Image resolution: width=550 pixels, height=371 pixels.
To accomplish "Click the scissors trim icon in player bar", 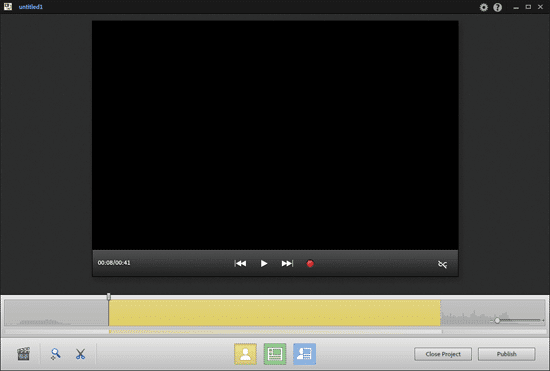I will 442,264.
